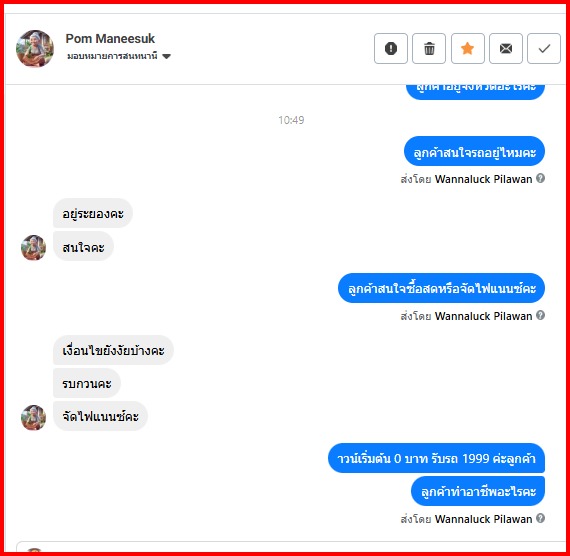570x556 pixels.
Task: Click customer avatar beside สนใจคะ message
Action: click(33, 248)
